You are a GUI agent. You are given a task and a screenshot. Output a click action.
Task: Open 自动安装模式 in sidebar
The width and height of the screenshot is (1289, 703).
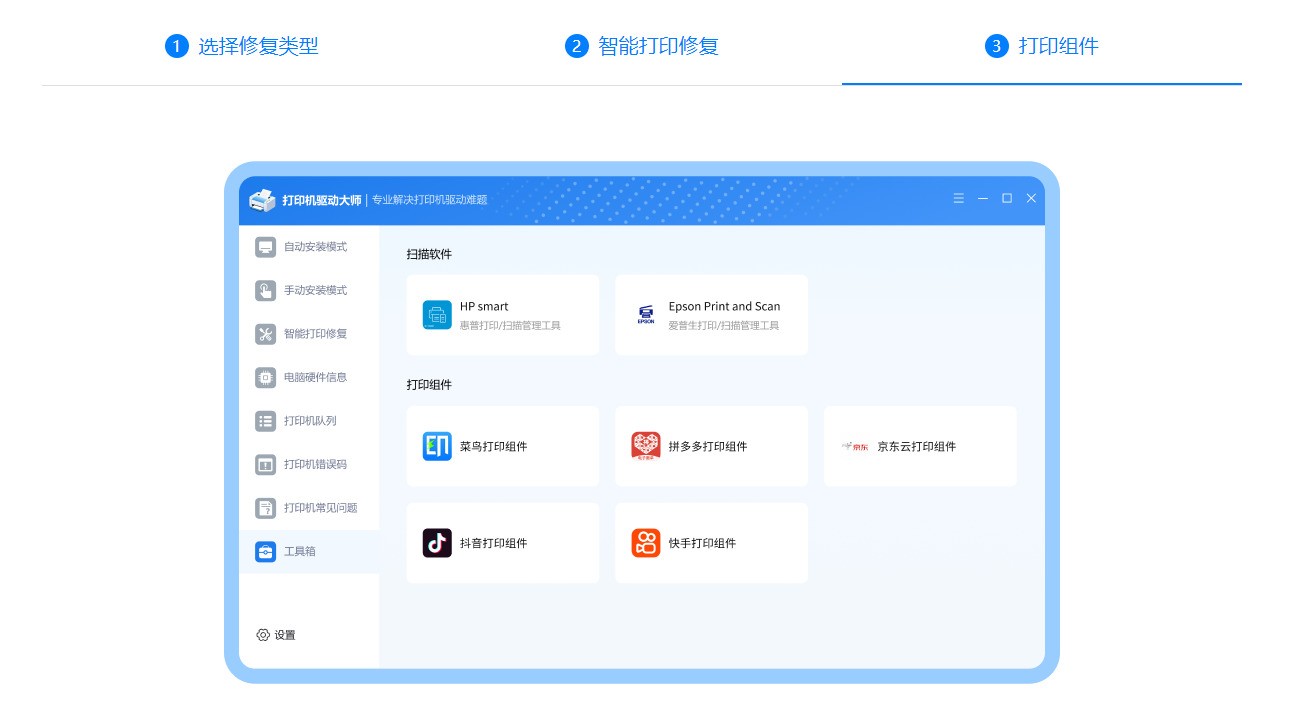click(x=308, y=247)
